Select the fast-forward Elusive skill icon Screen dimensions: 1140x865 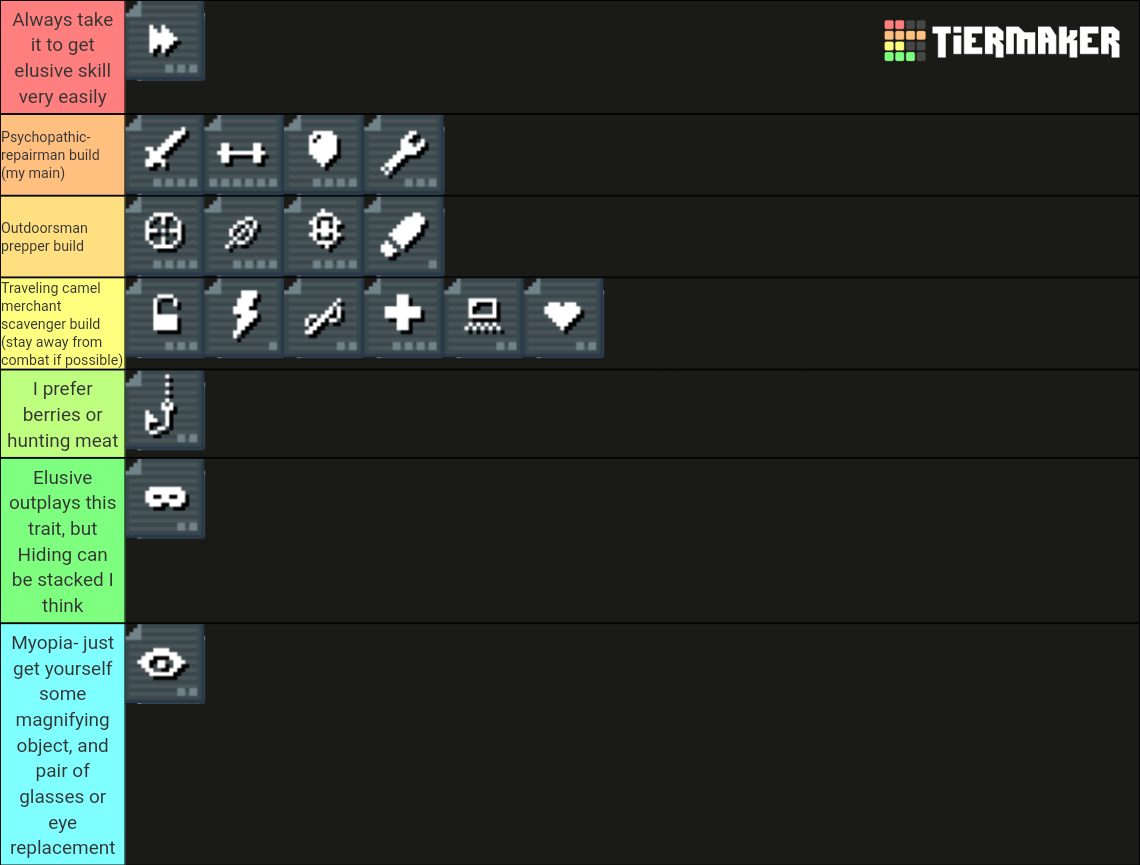click(164, 40)
